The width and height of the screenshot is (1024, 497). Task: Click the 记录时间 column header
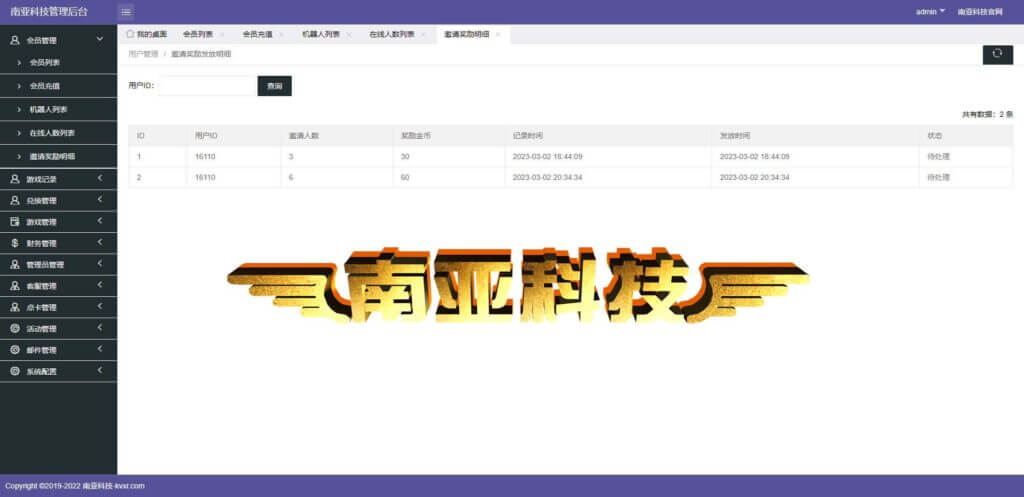528,136
